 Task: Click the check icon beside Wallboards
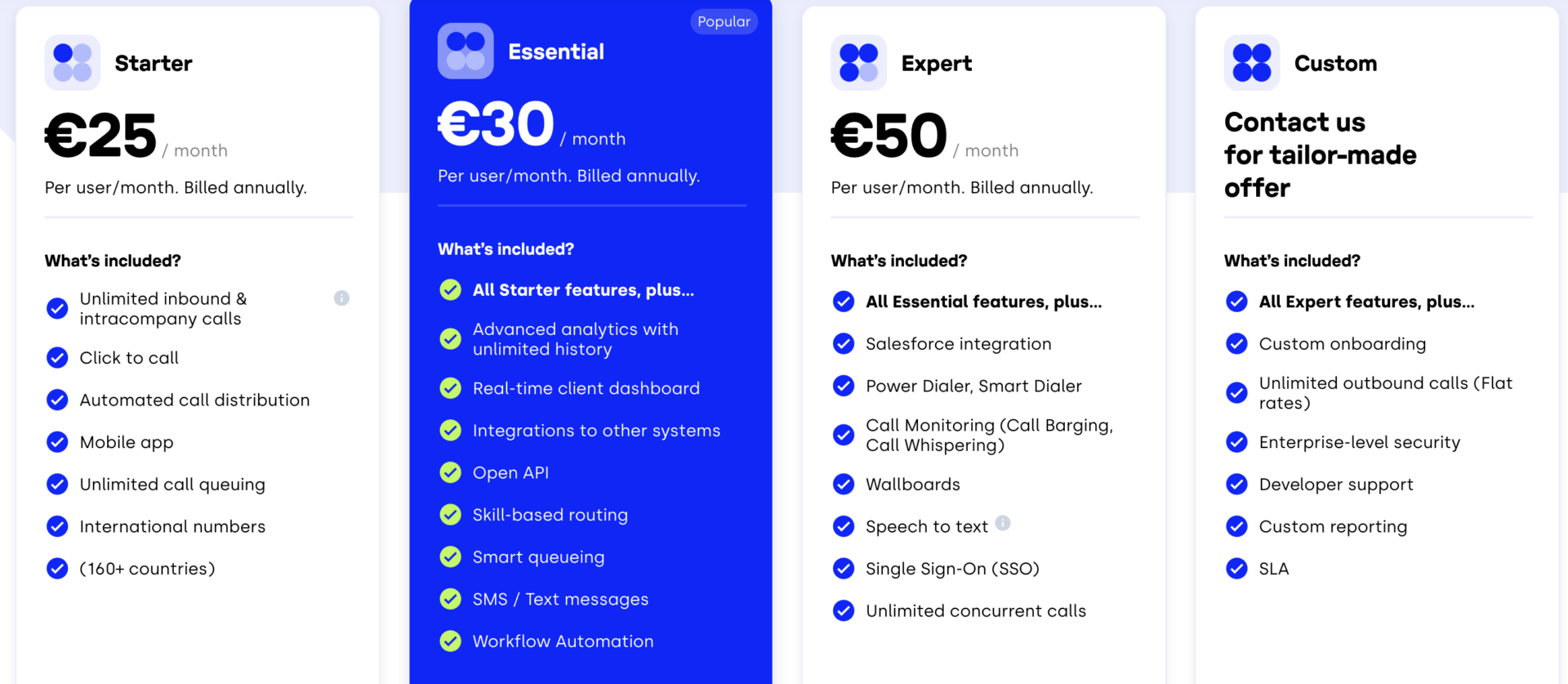[843, 485]
